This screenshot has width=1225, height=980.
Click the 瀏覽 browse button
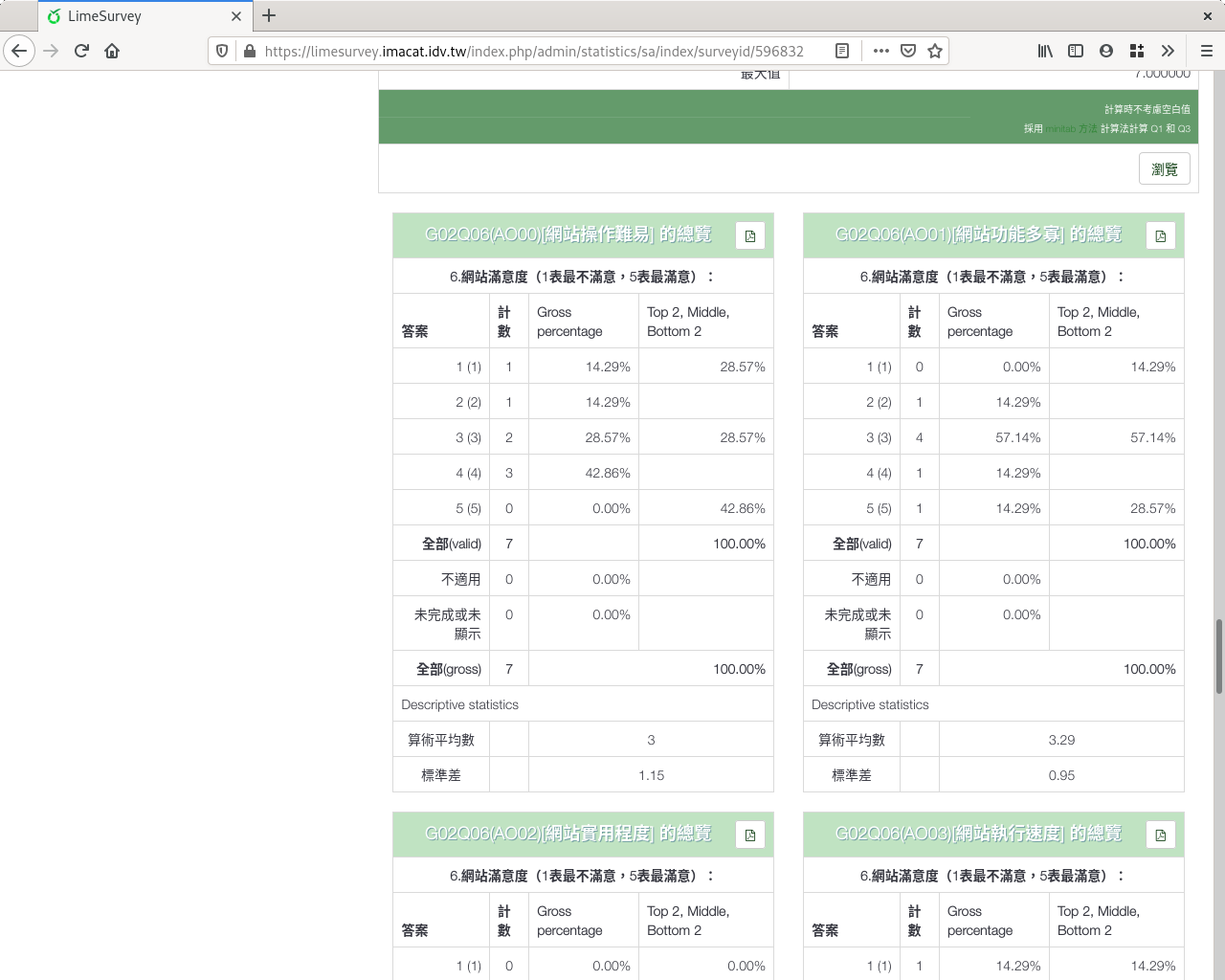point(1165,168)
